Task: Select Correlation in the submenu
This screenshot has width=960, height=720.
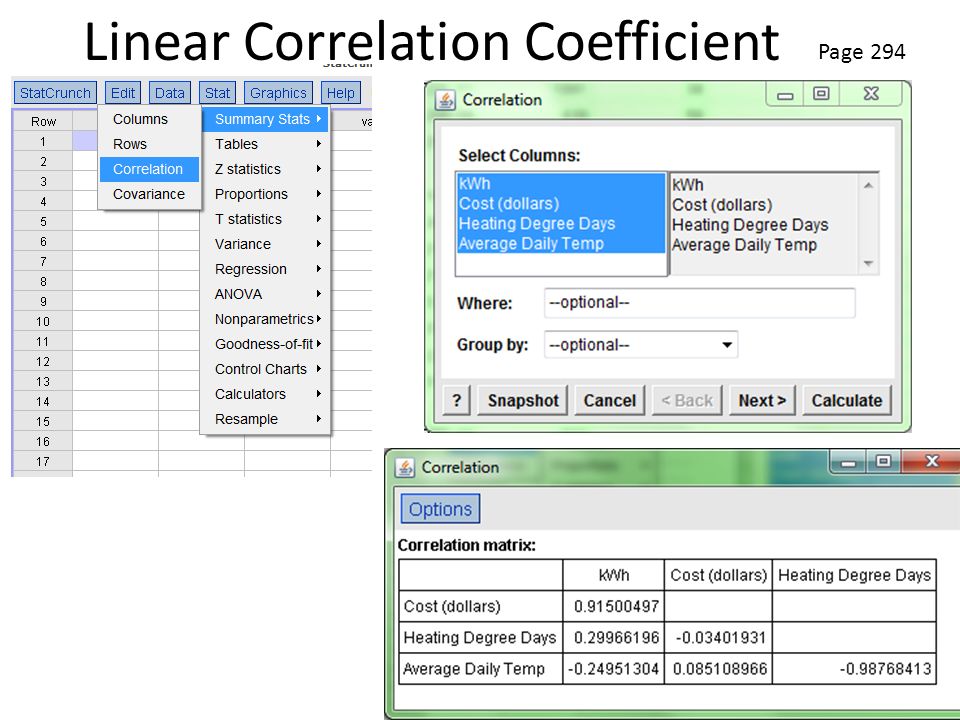Action: tap(149, 169)
